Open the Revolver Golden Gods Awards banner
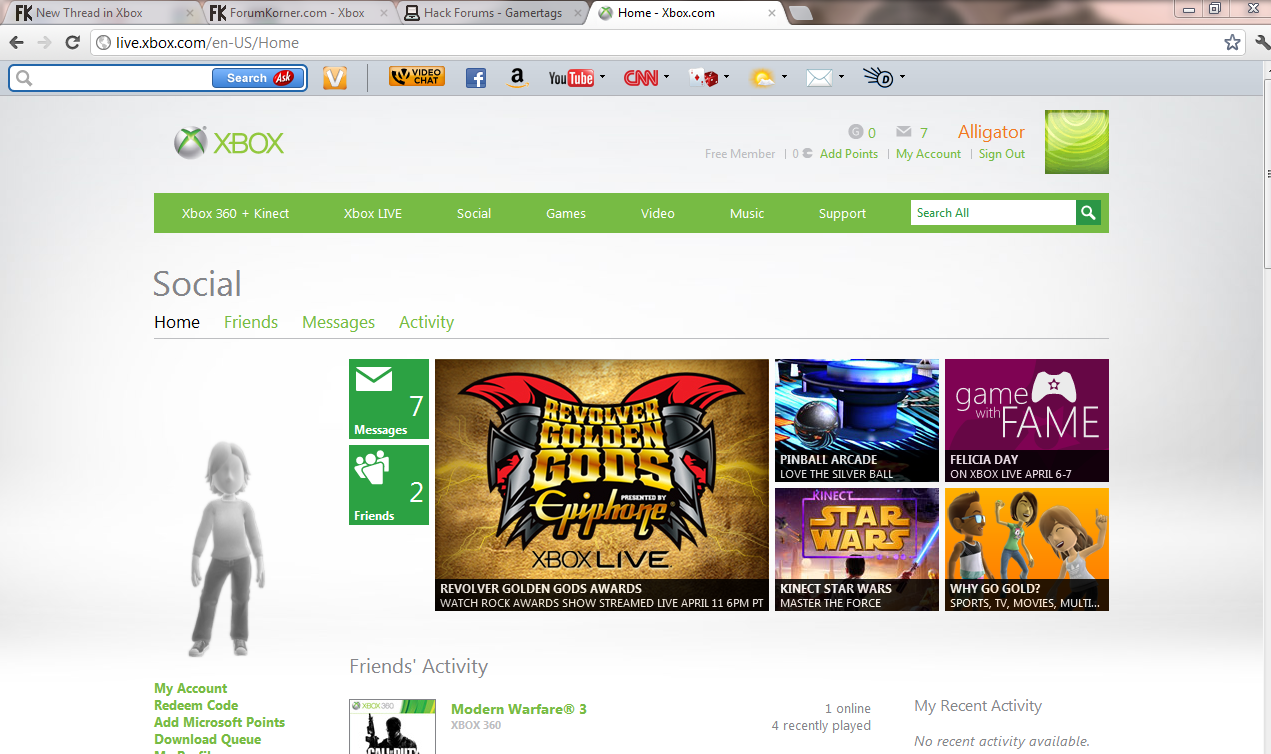1271x754 pixels. click(602, 485)
